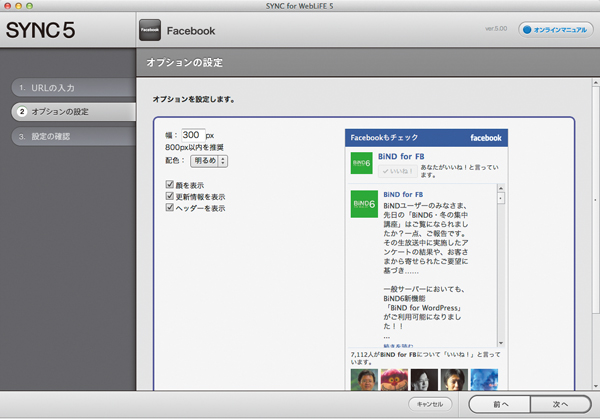Click the キャンセル button

(x=430, y=404)
